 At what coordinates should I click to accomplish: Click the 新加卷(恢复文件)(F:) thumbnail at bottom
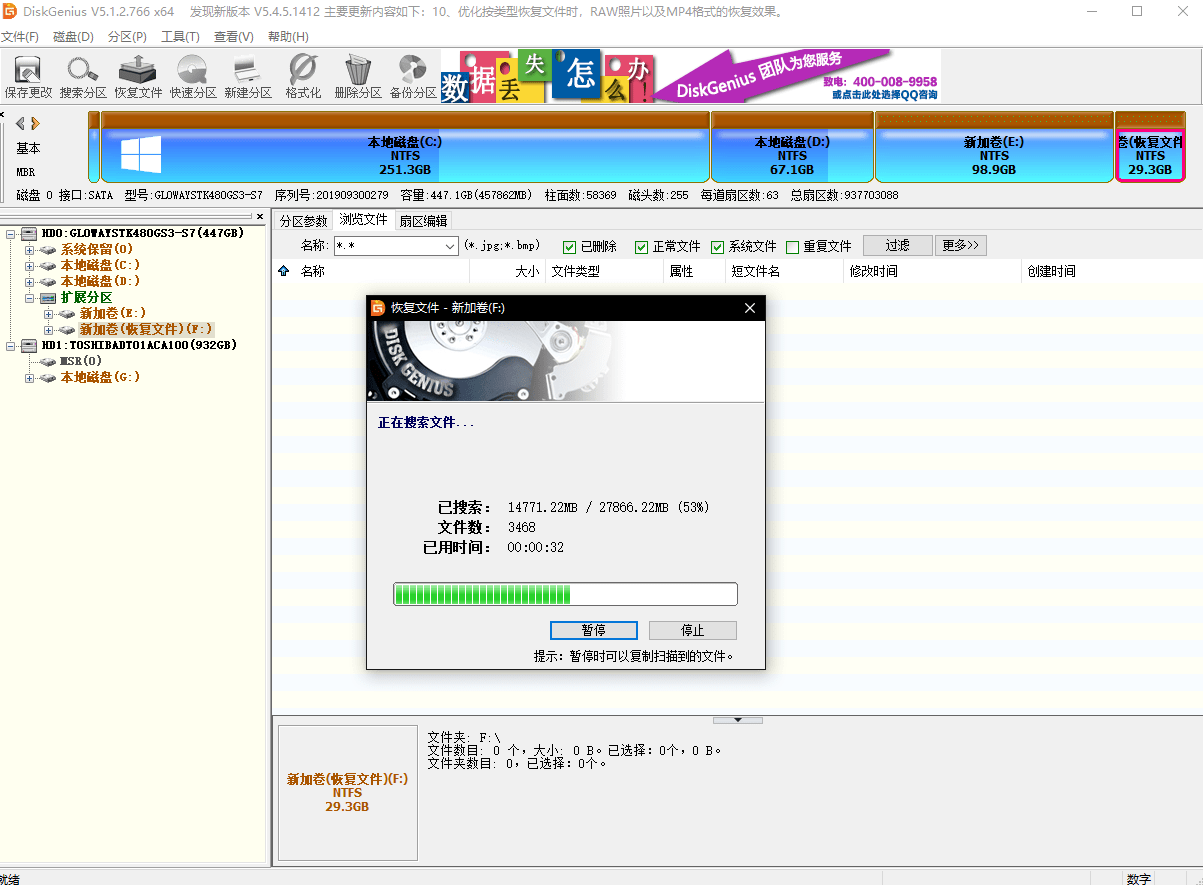pyautogui.click(x=347, y=792)
